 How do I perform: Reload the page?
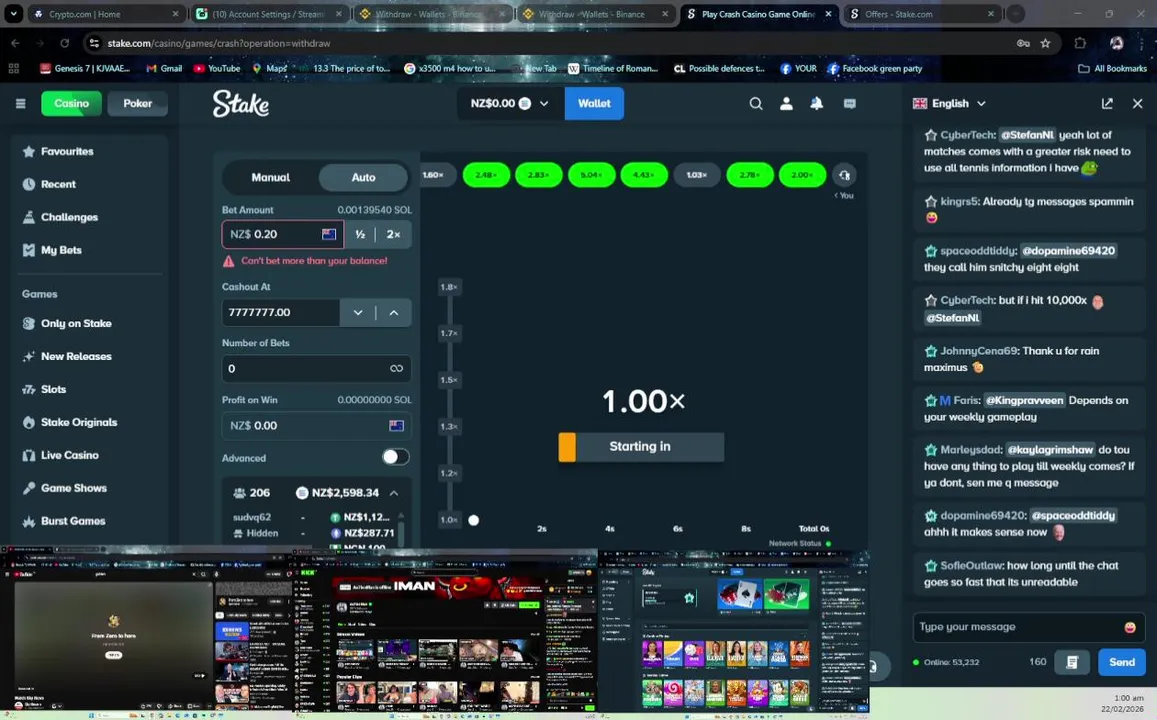coord(64,44)
